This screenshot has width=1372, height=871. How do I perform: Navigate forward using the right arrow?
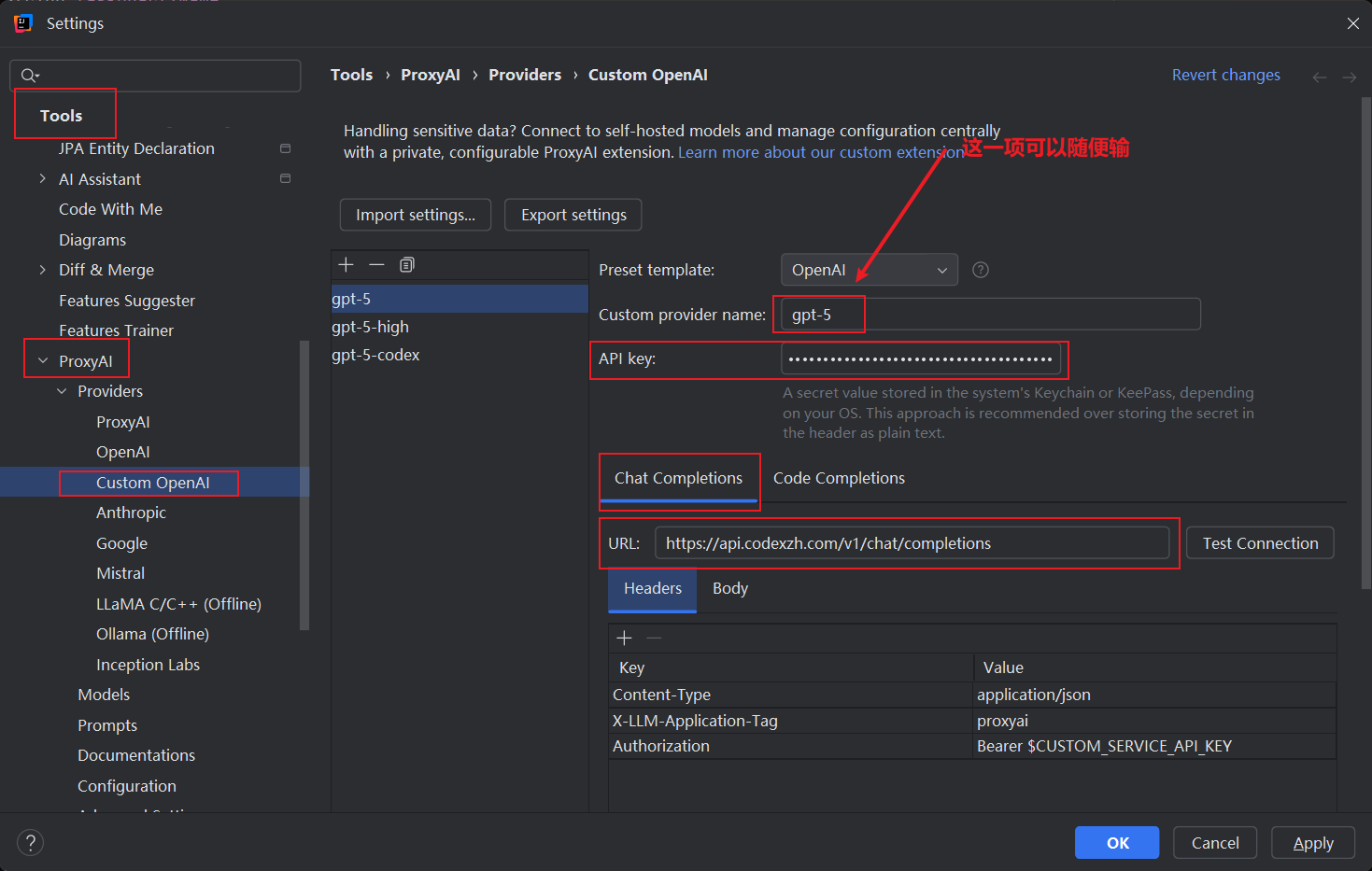[x=1350, y=76]
